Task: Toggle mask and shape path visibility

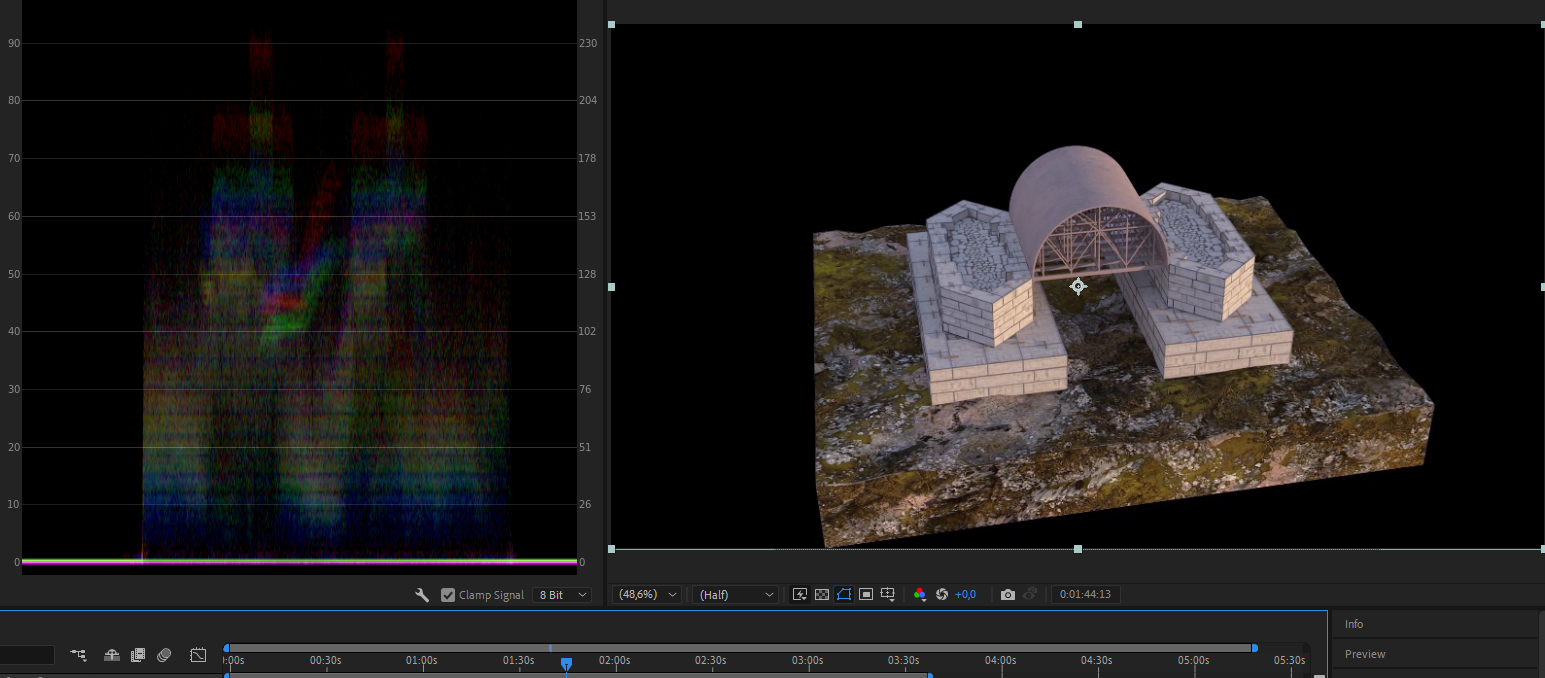Action: [x=844, y=594]
